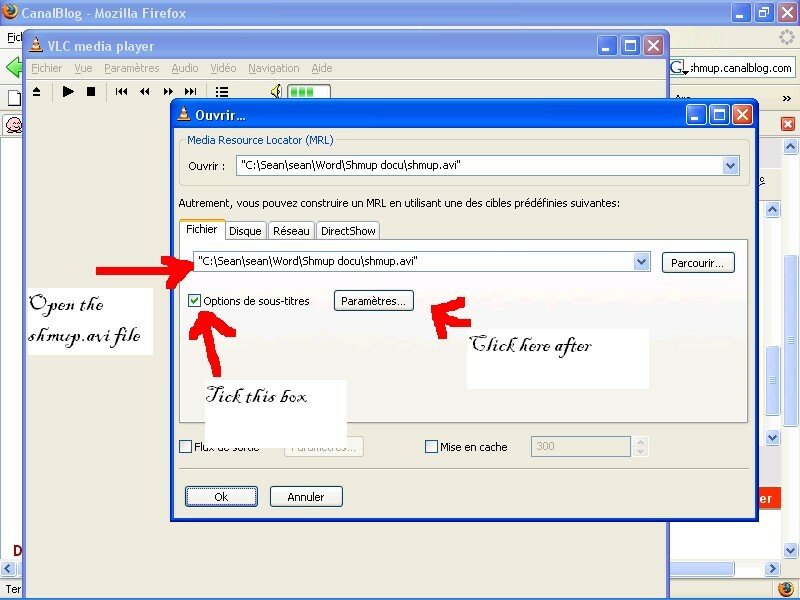
Task: Click Firefox new page icon in toolbar
Action: point(14,97)
